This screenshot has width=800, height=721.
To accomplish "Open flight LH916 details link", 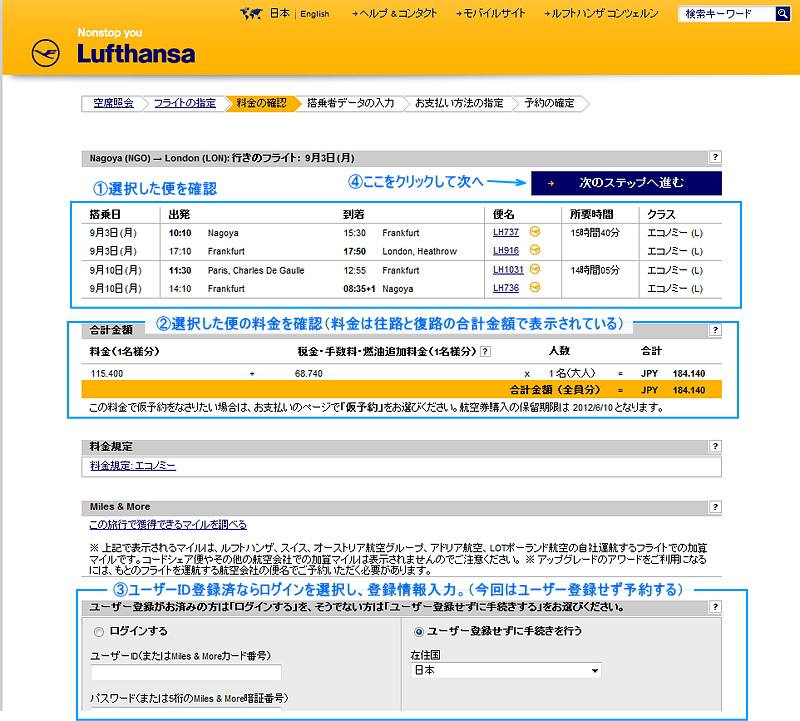I will 506,251.
